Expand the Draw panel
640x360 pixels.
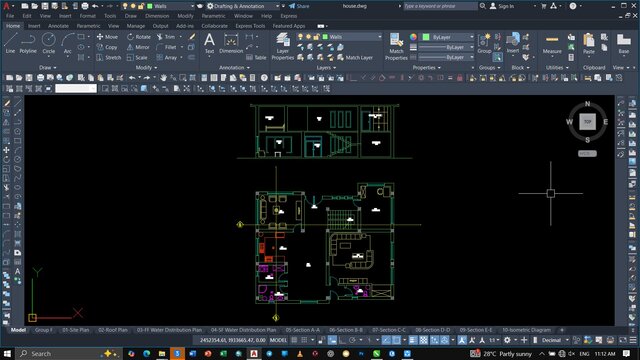tap(48, 68)
